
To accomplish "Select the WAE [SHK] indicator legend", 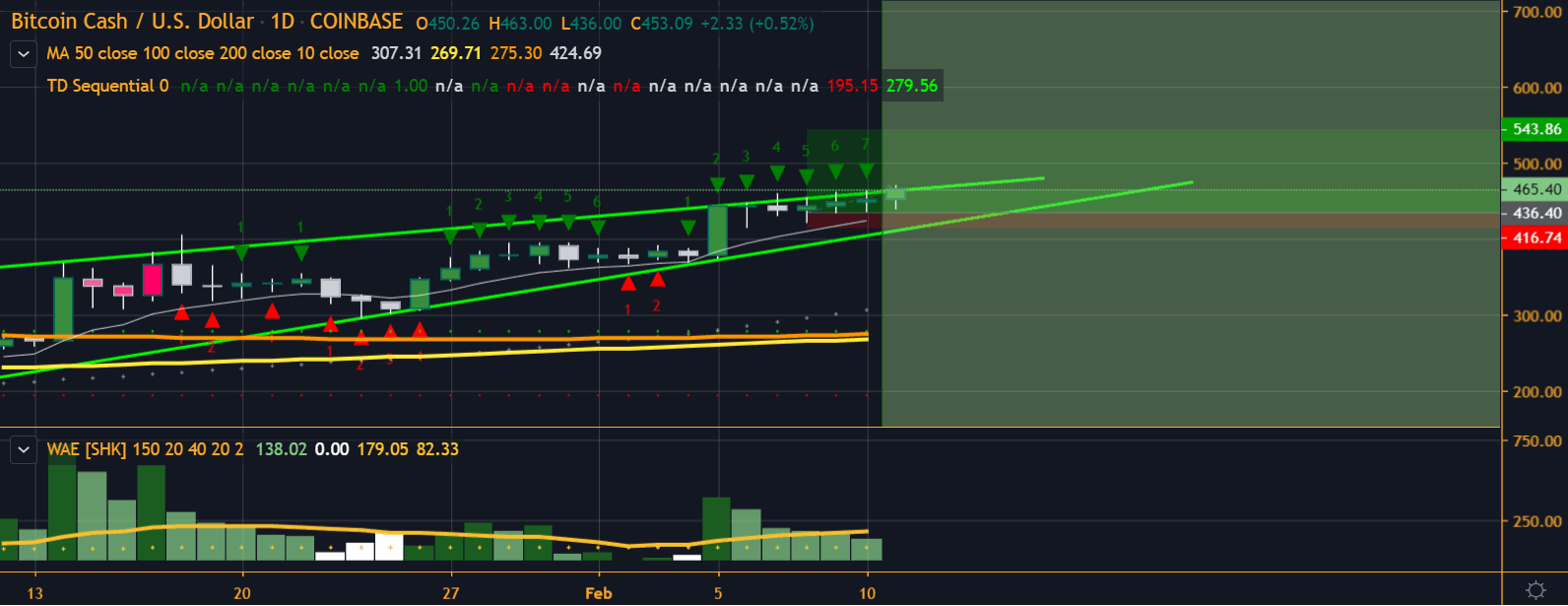I will click(145, 449).
